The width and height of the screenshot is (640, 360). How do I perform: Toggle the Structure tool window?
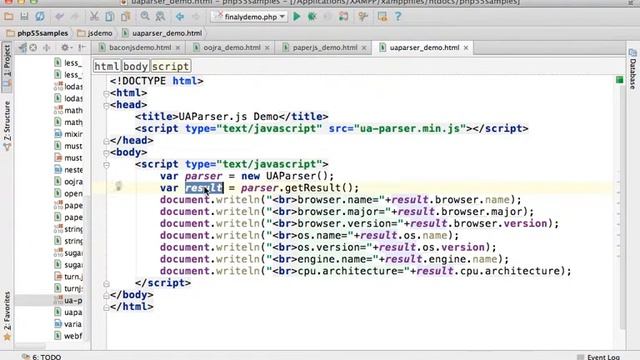coord(7,126)
